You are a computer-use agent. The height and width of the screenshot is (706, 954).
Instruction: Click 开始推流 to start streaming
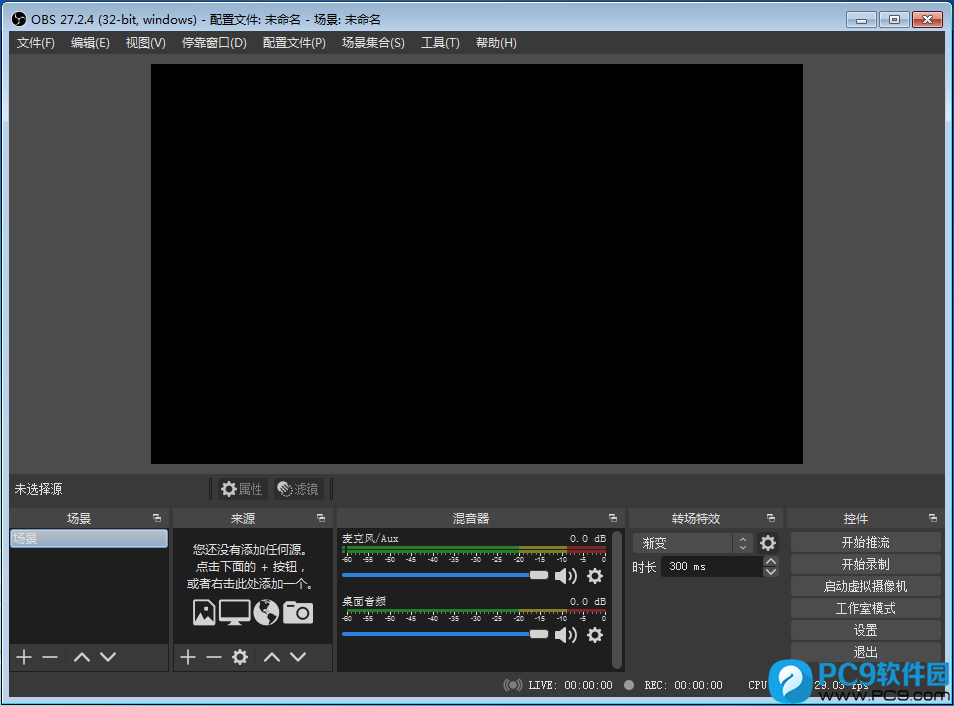coord(865,542)
